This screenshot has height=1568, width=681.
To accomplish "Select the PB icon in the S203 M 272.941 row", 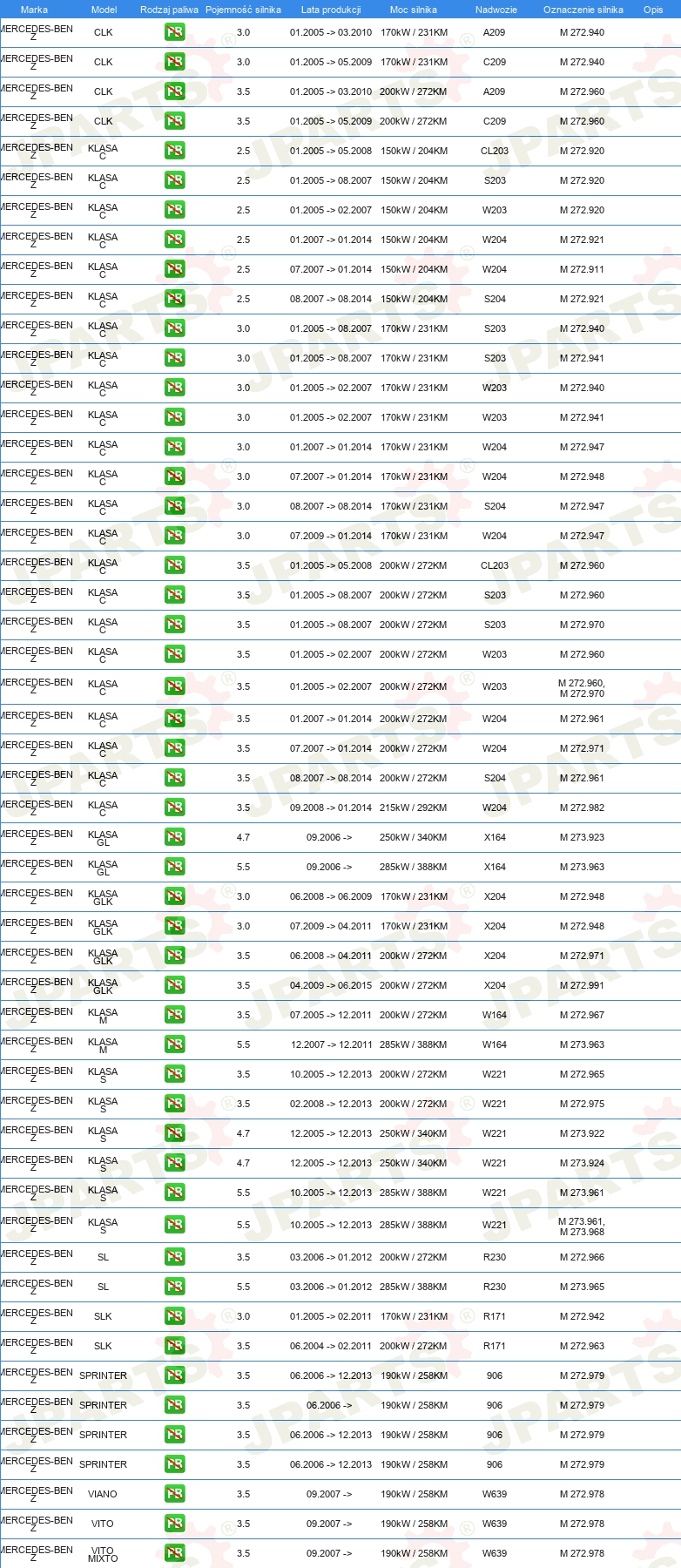I will click(174, 359).
